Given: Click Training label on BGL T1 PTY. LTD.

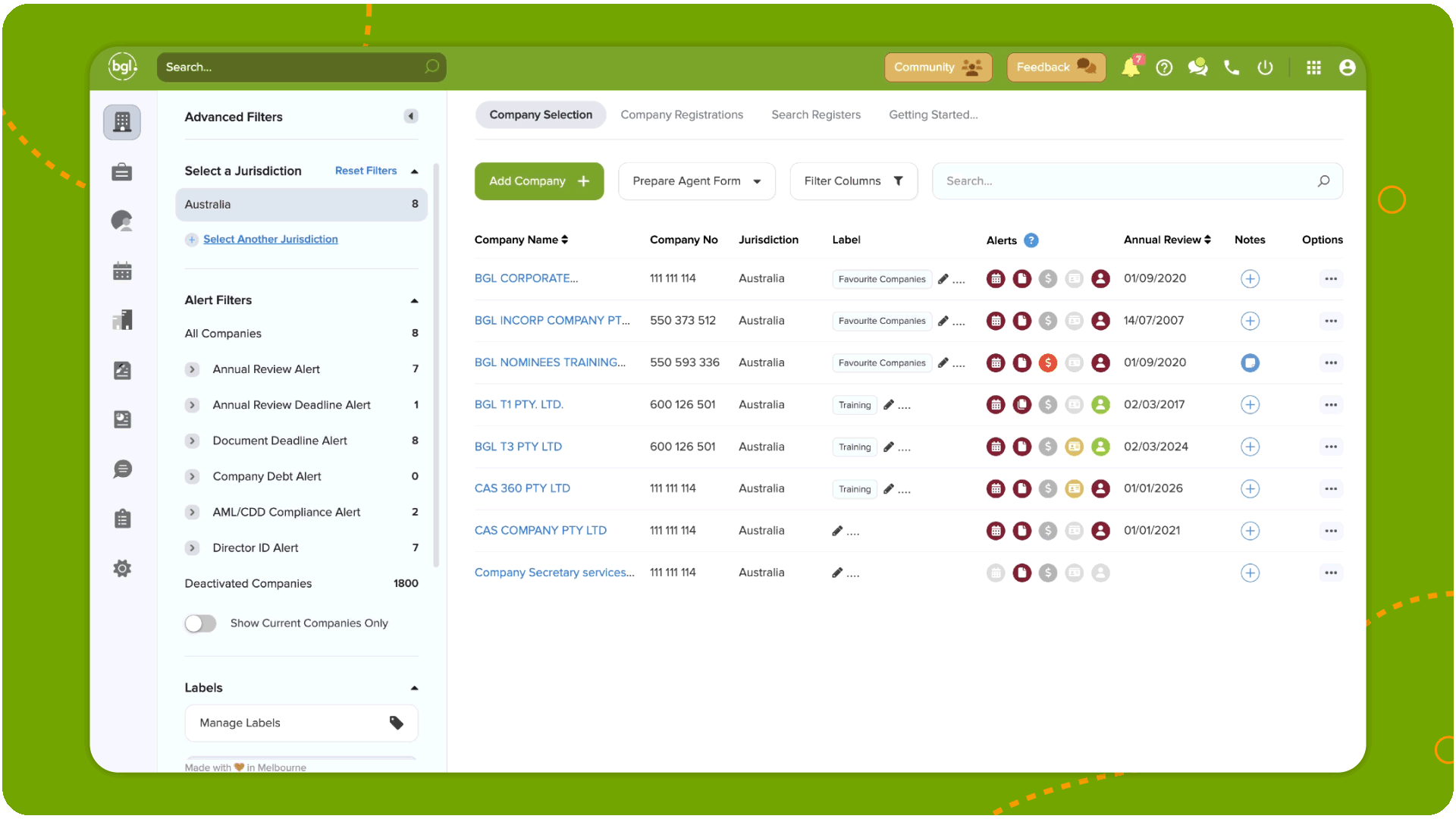Looking at the screenshot, I should pyautogui.click(x=855, y=405).
